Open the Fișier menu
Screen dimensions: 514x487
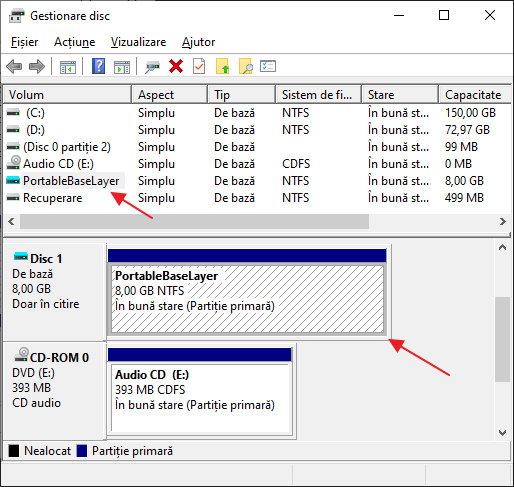24,42
